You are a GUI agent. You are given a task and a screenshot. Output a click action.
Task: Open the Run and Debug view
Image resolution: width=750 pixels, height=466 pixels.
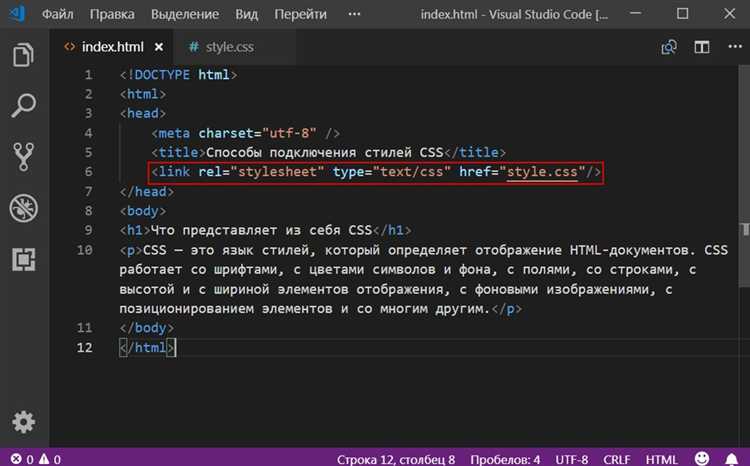tap(23, 208)
